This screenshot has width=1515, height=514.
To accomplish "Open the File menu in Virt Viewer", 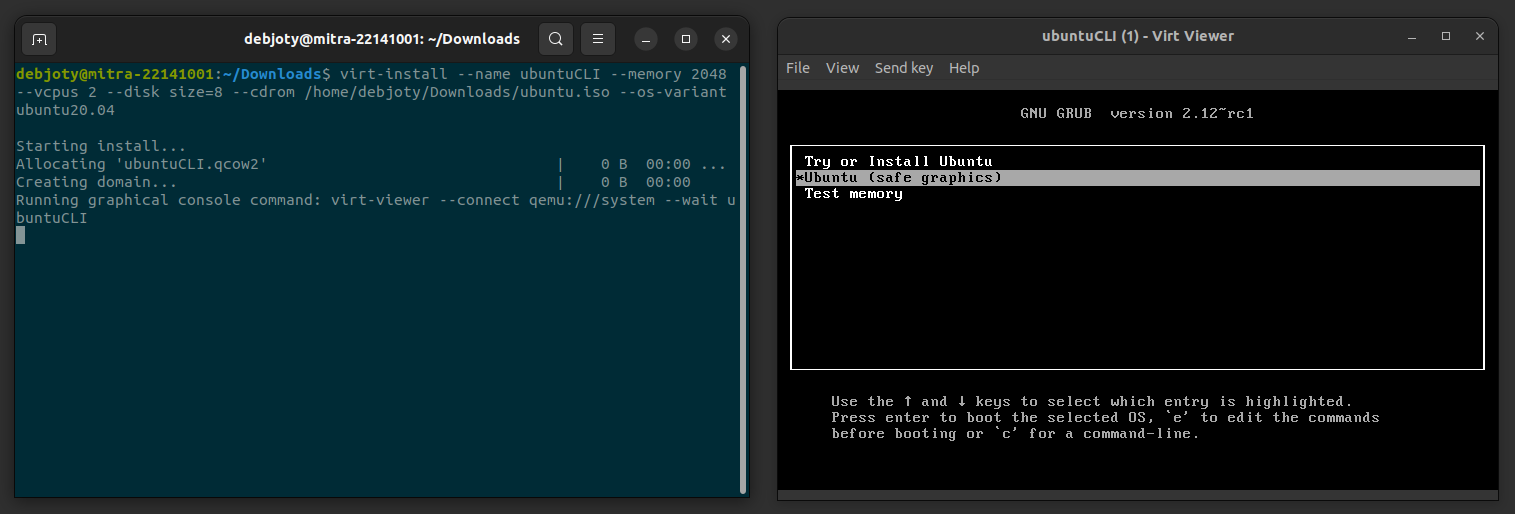I will [x=798, y=68].
